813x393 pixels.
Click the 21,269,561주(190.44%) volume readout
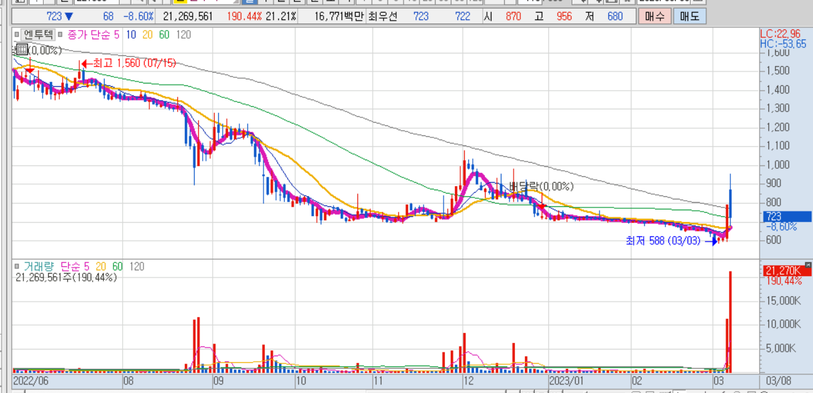(x=66, y=277)
